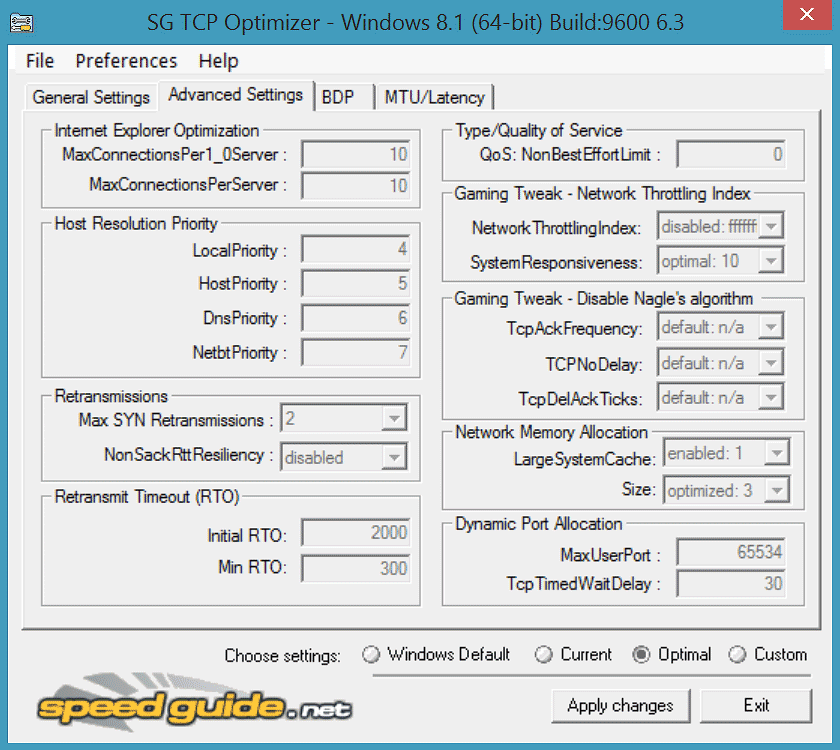Click the "Network Memory Allocation" group title
Screen dimensions: 840x750
click(x=551, y=432)
